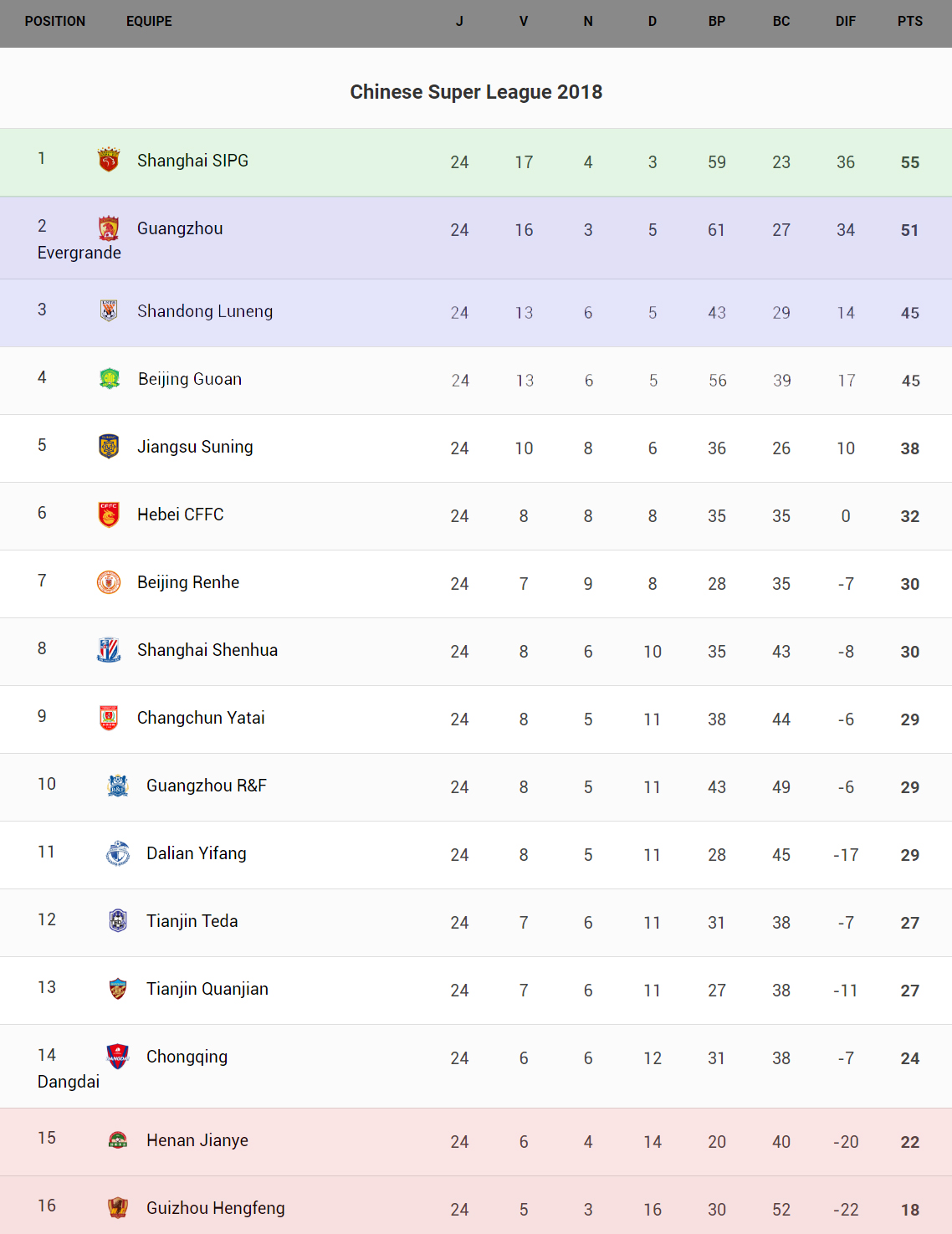The image size is (952, 1234).
Task: Click the DIF column header
Action: [845, 22]
